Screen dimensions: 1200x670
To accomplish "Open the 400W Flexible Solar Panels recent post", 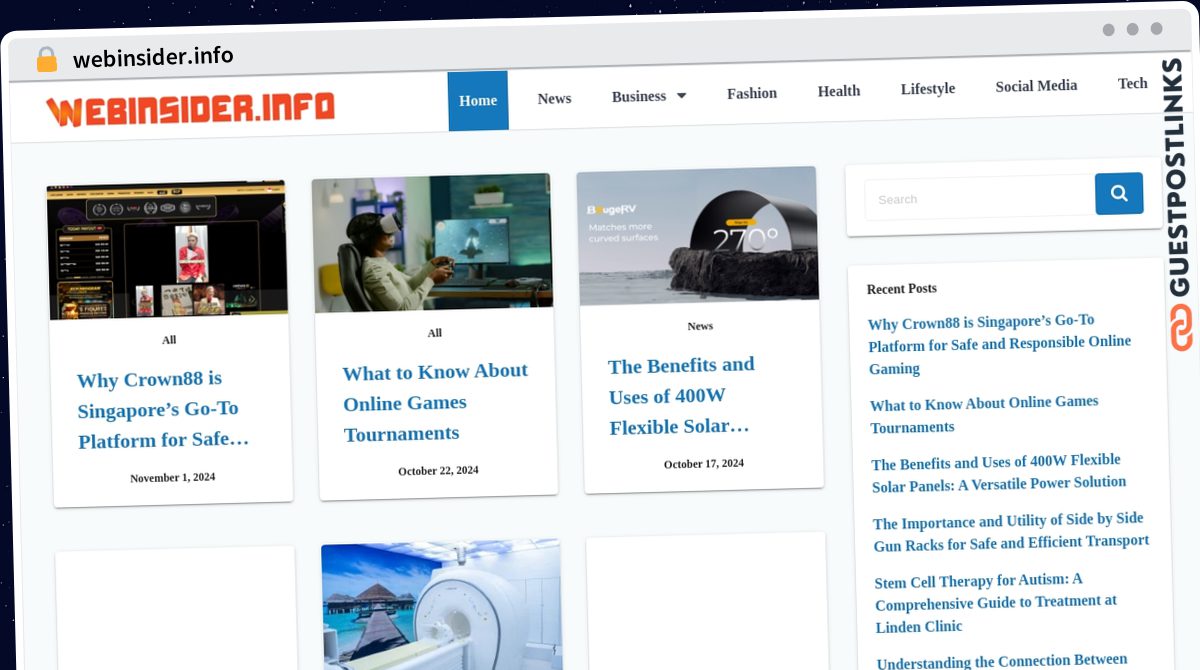I will (998, 473).
